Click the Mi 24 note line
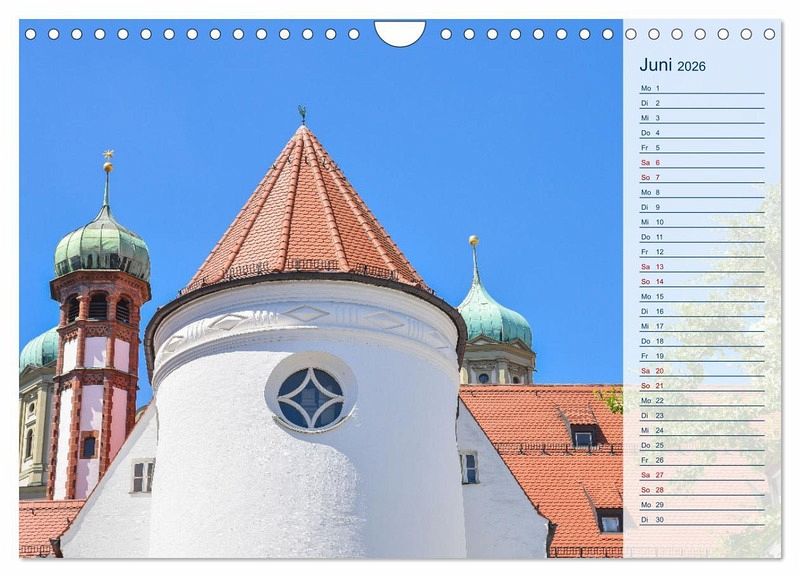 coord(701,430)
